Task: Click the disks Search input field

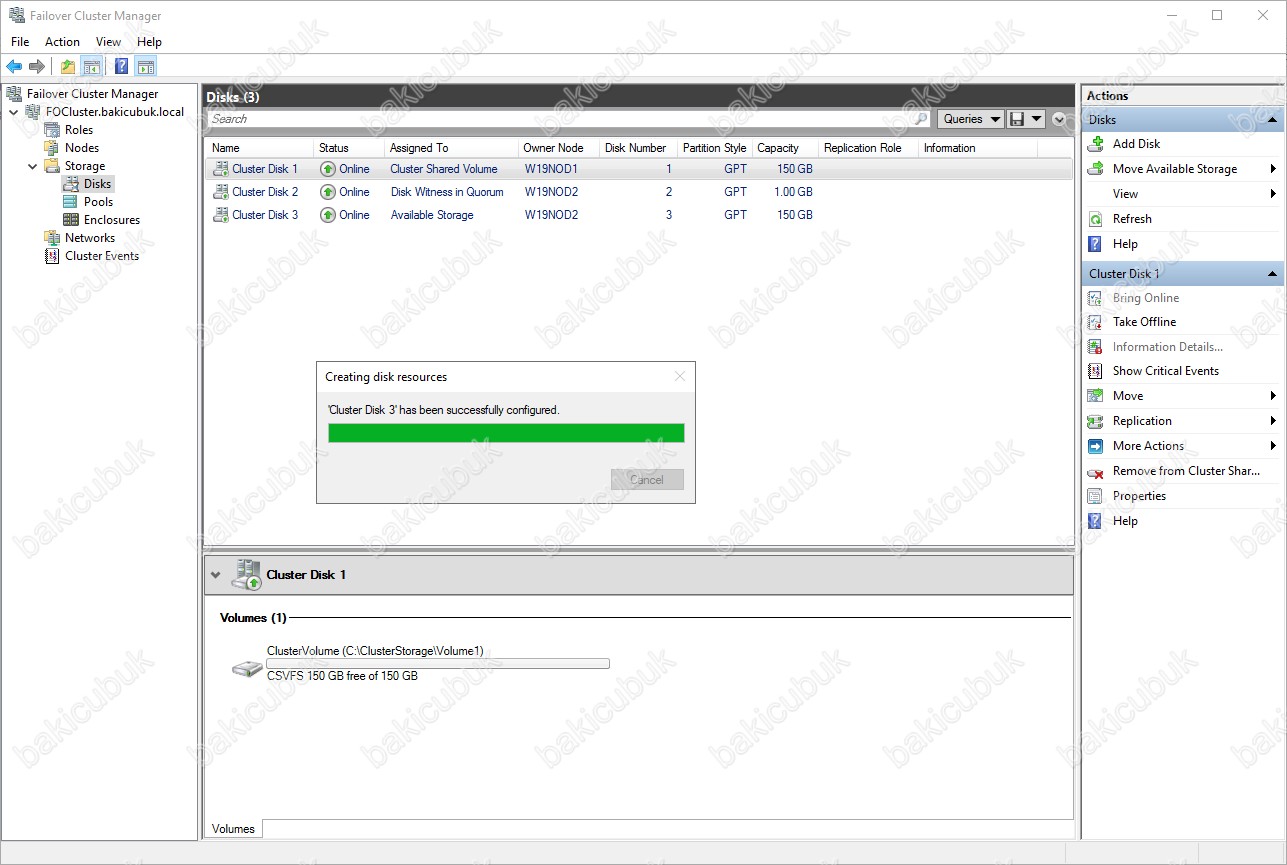Action: (559, 119)
